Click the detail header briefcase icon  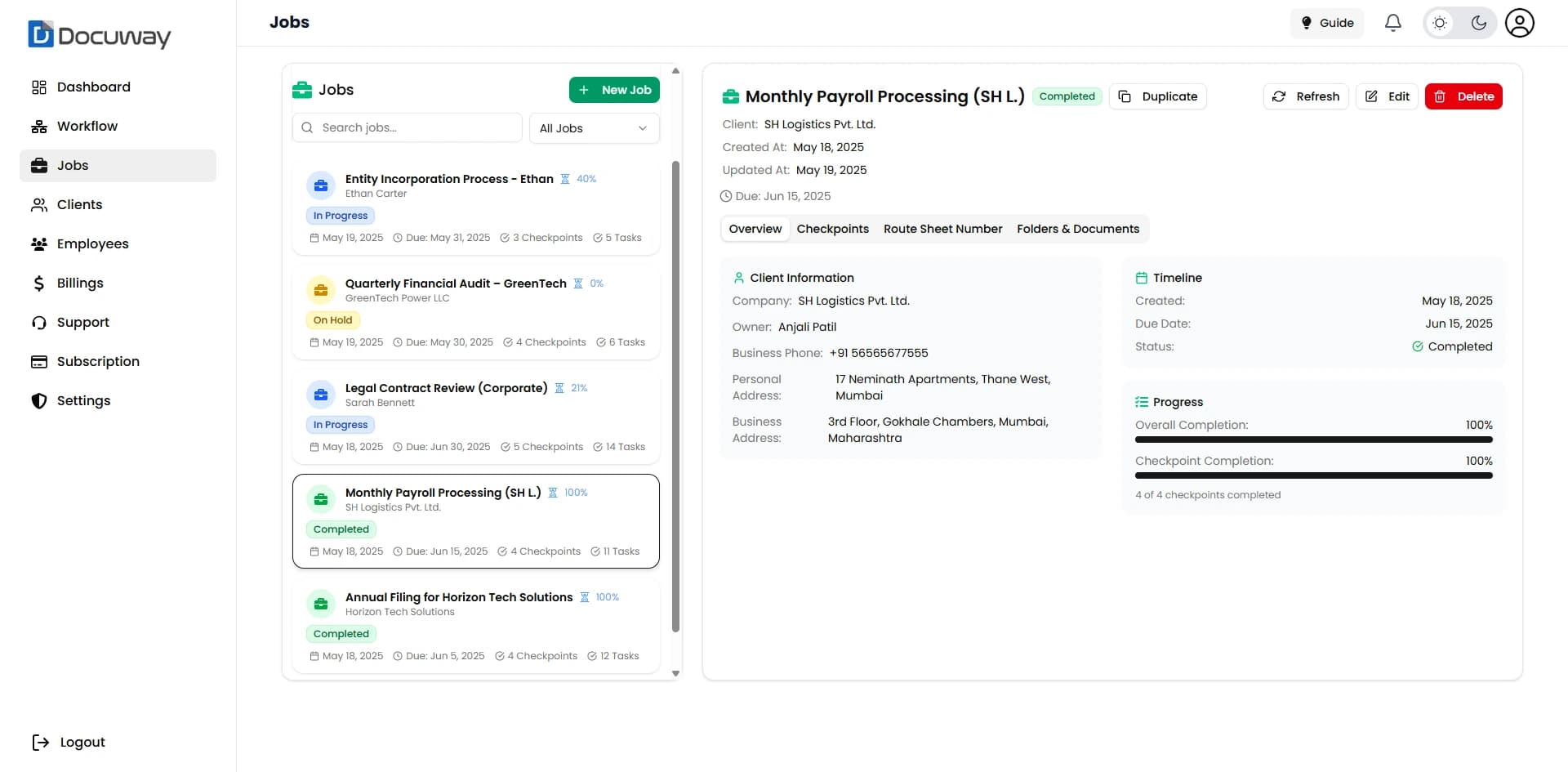[x=731, y=96]
